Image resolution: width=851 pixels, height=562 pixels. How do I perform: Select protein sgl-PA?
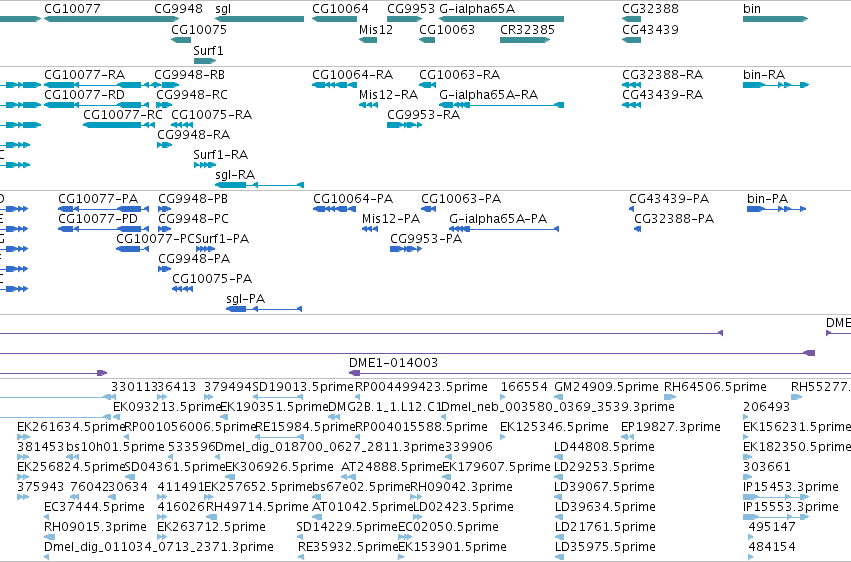tap(264, 310)
